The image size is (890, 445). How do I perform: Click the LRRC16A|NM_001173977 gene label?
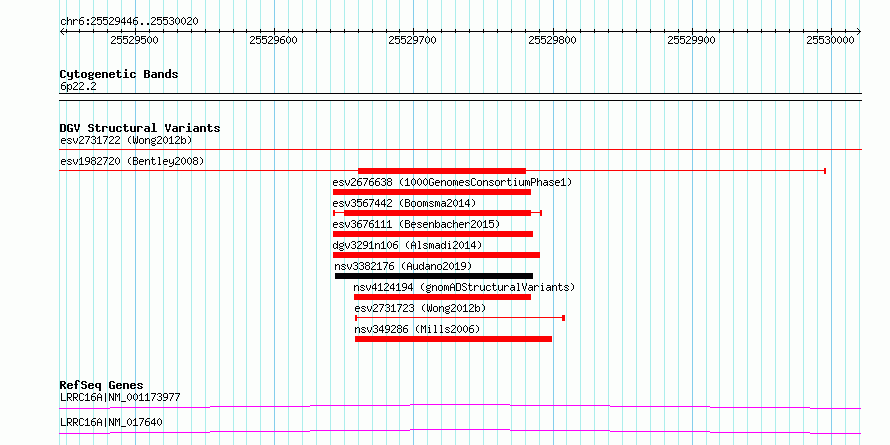[x=120, y=397]
